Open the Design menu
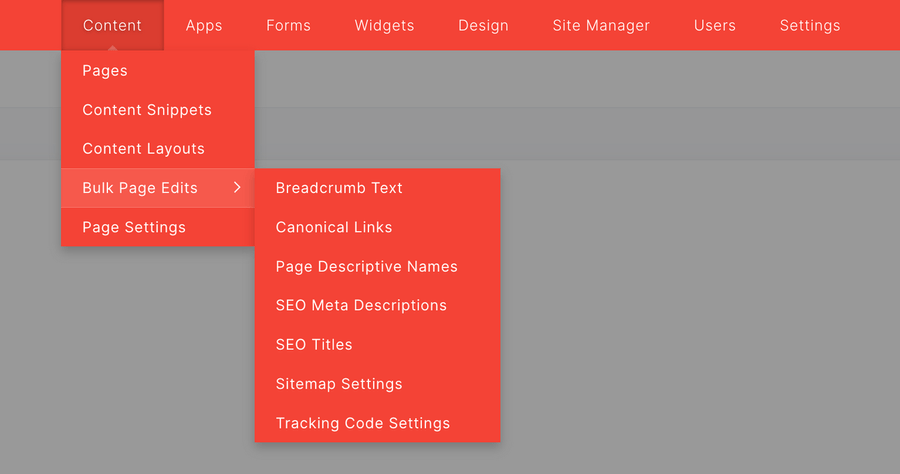Image resolution: width=900 pixels, height=474 pixels. click(483, 25)
